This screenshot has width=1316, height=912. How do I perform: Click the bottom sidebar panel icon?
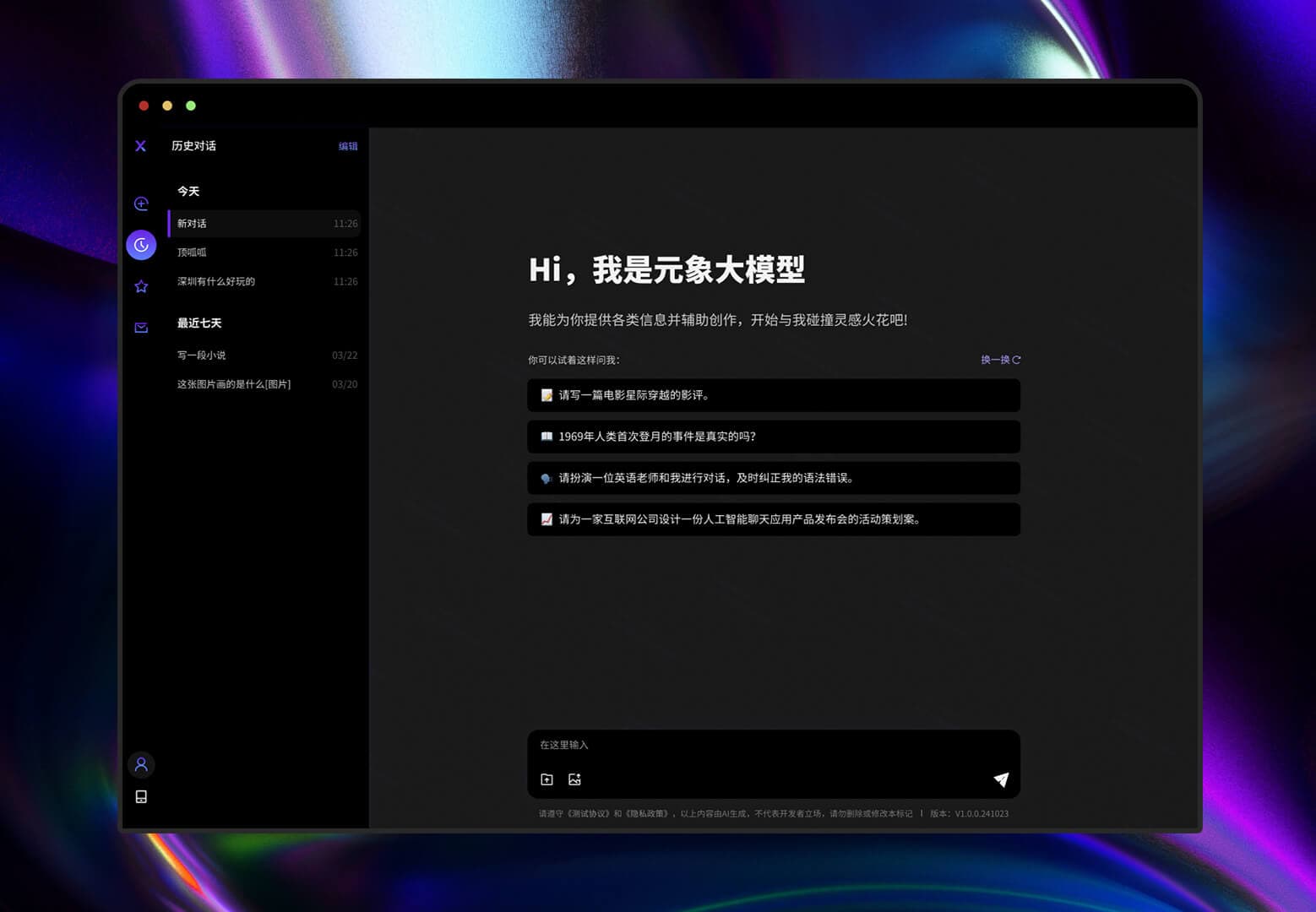(141, 796)
